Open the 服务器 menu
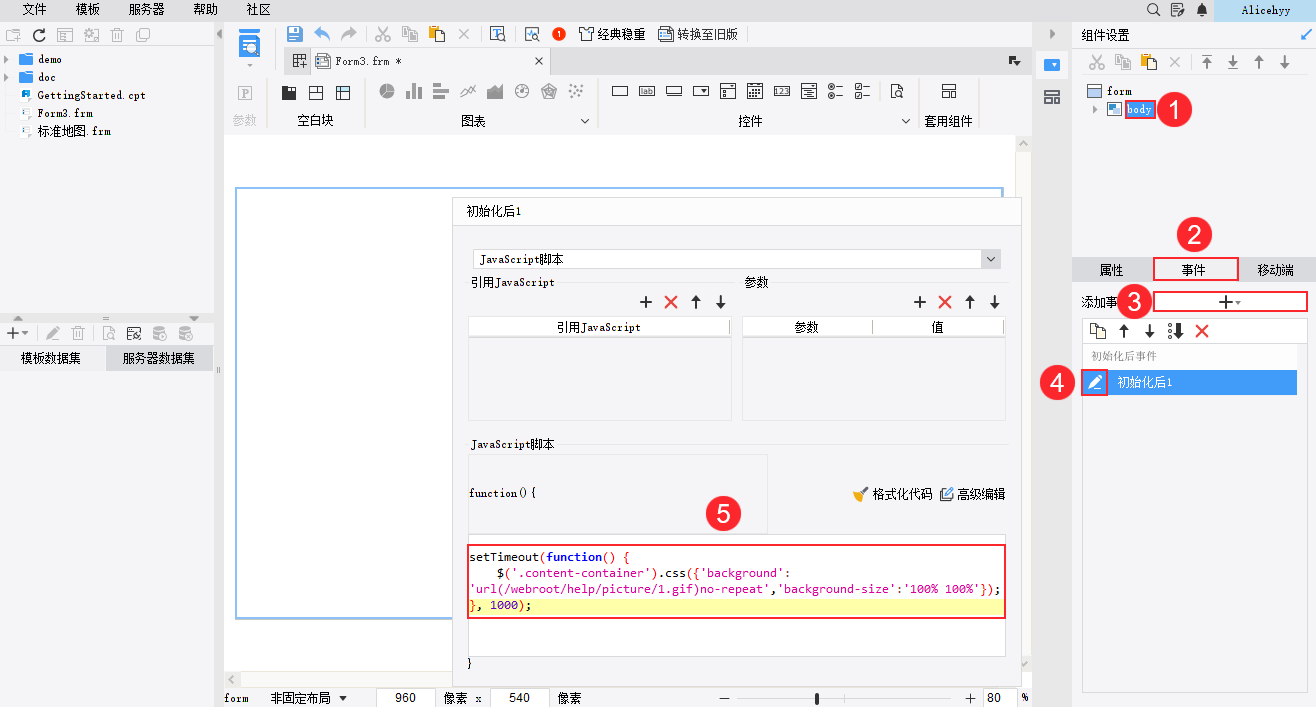This screenshot has height=707, width=1316. point(146,9)
